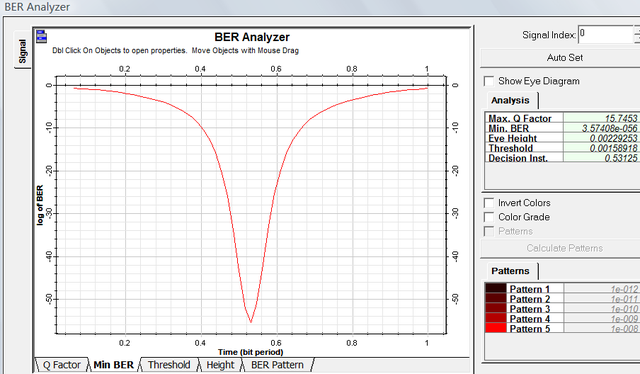Enable the Show Eye Diagram checkbox

[489, 81]
